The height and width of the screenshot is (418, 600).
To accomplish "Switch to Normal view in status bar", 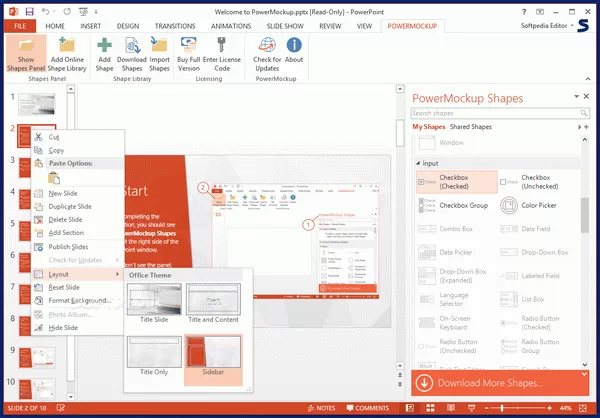I will [x=410, y=408].
